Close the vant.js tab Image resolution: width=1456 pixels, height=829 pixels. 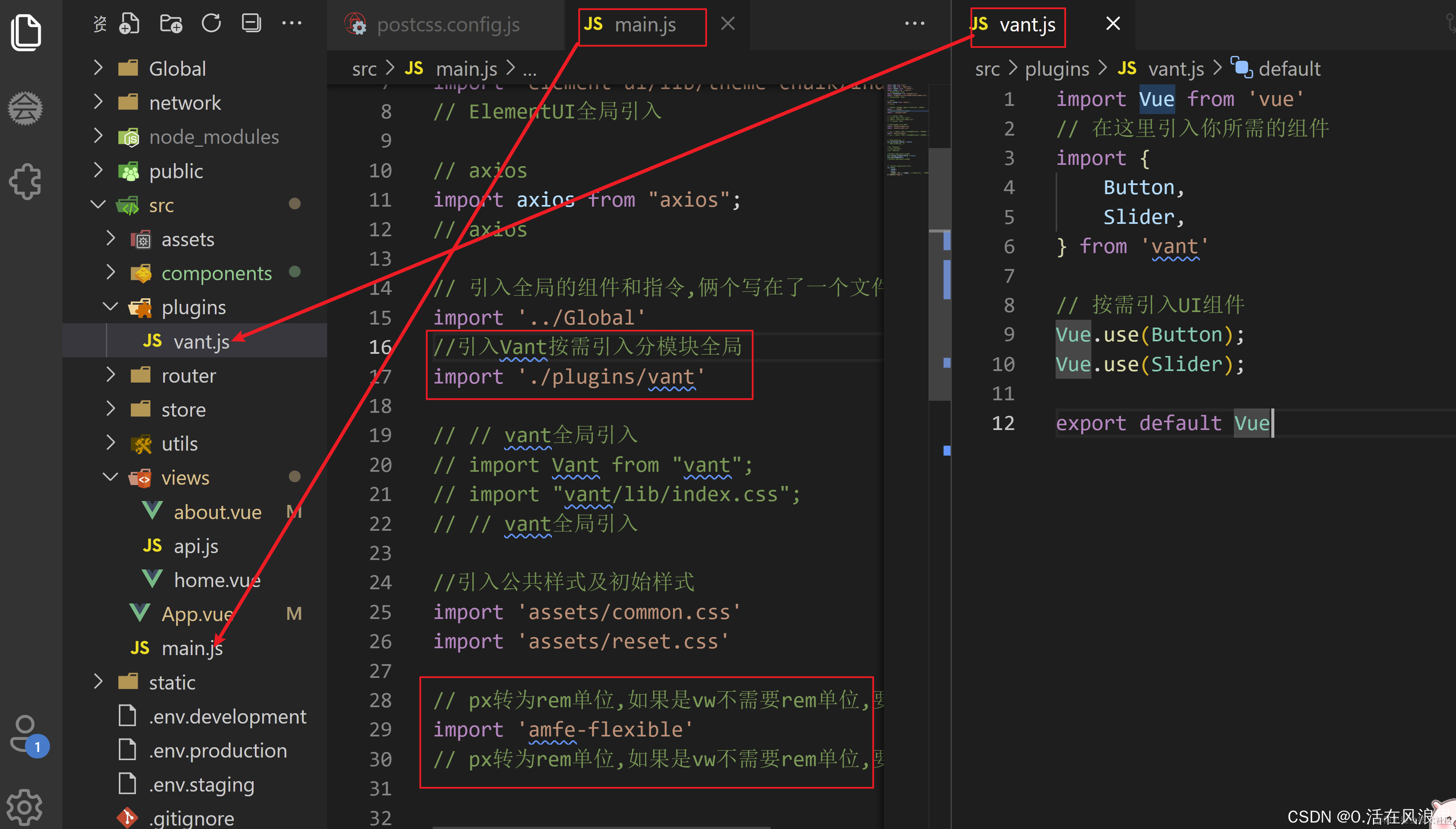click(x=1113, y=24)
